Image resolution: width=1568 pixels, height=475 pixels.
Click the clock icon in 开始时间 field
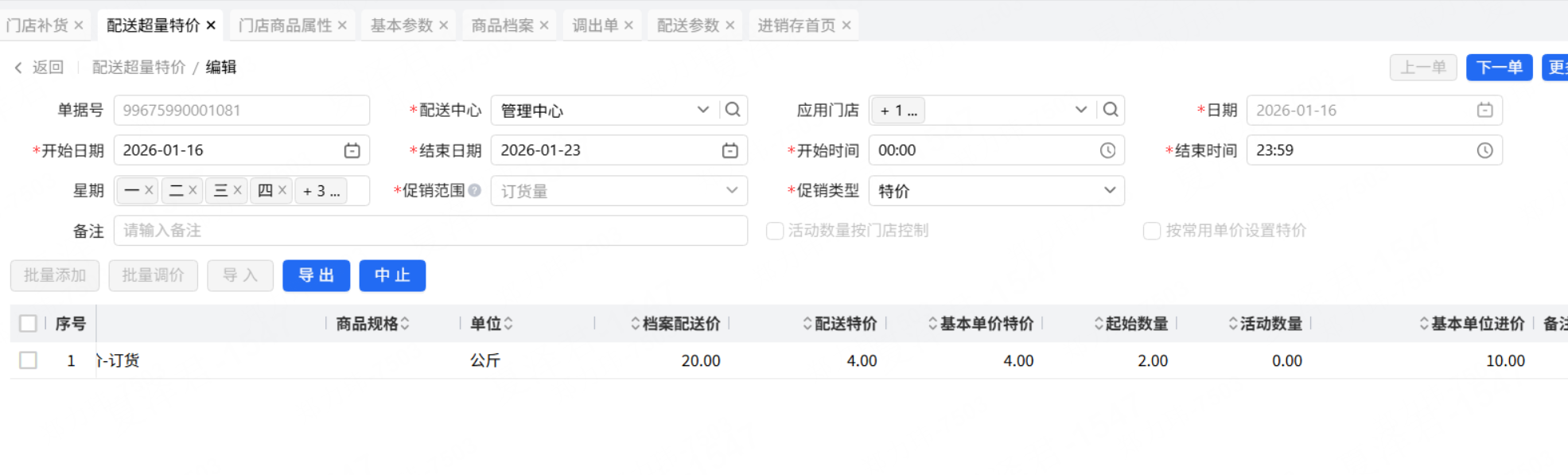click(x=1107, y=150)
